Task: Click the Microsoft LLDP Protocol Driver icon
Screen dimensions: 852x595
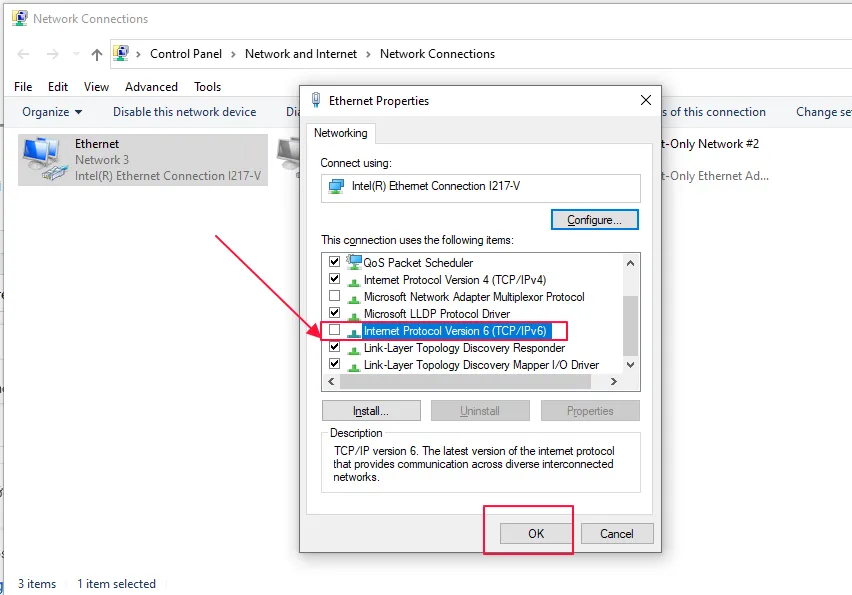Action: click(354, 314)
